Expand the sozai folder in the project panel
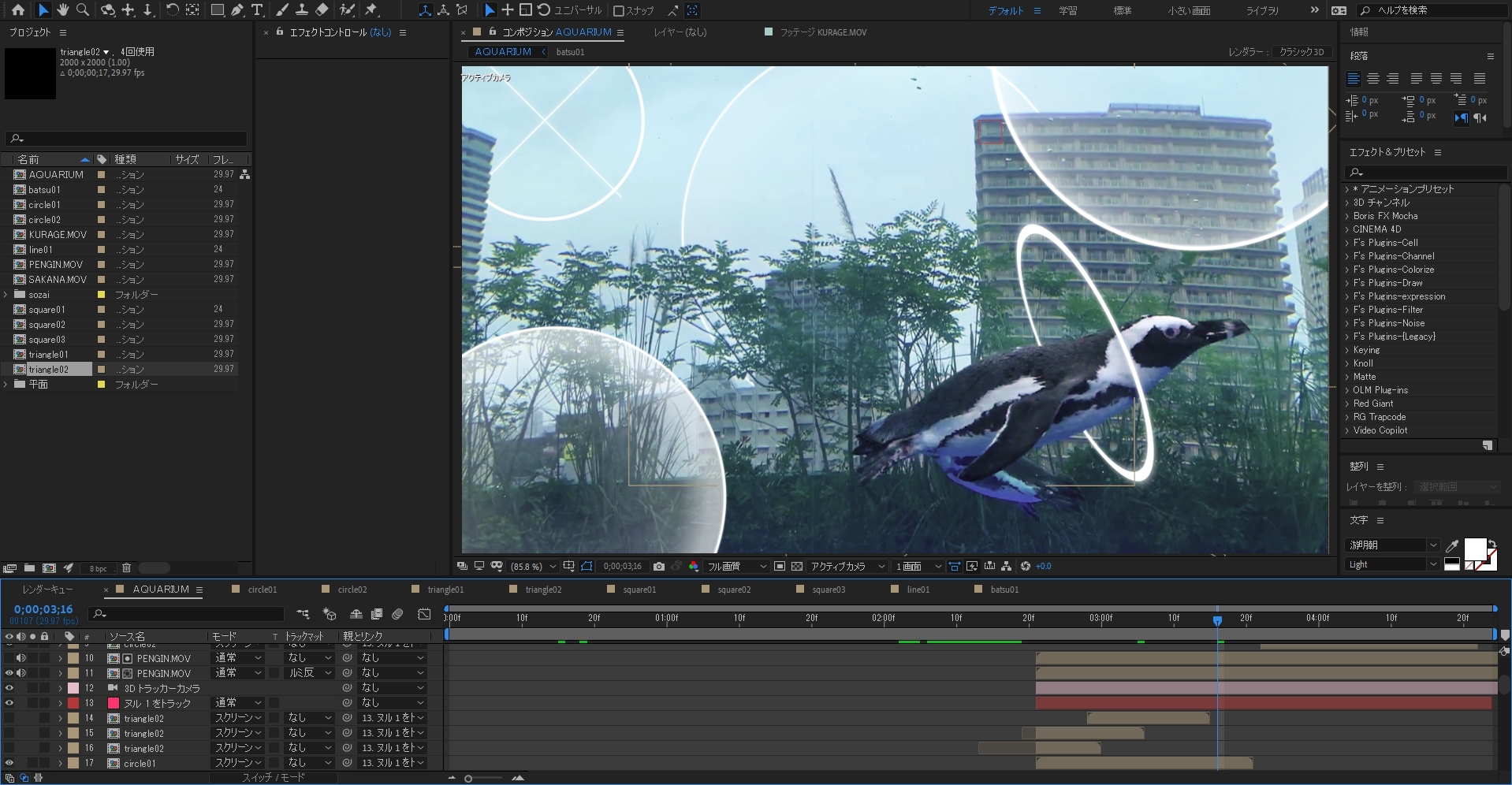Screen dimensions: 1512x785 (6, 295)
